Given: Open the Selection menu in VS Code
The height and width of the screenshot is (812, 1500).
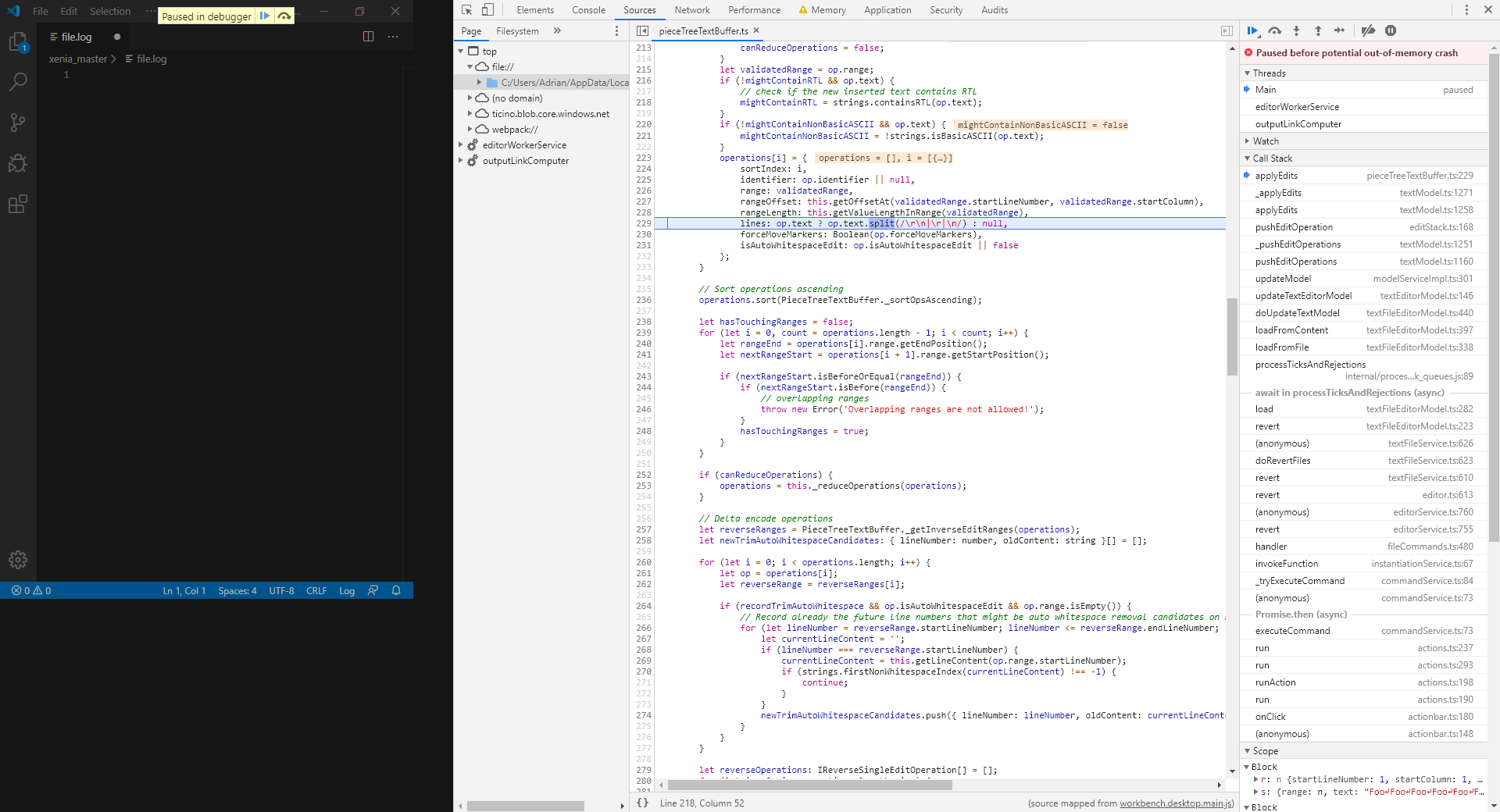Looking at the screenshot, I should click(x=109, y=11).
